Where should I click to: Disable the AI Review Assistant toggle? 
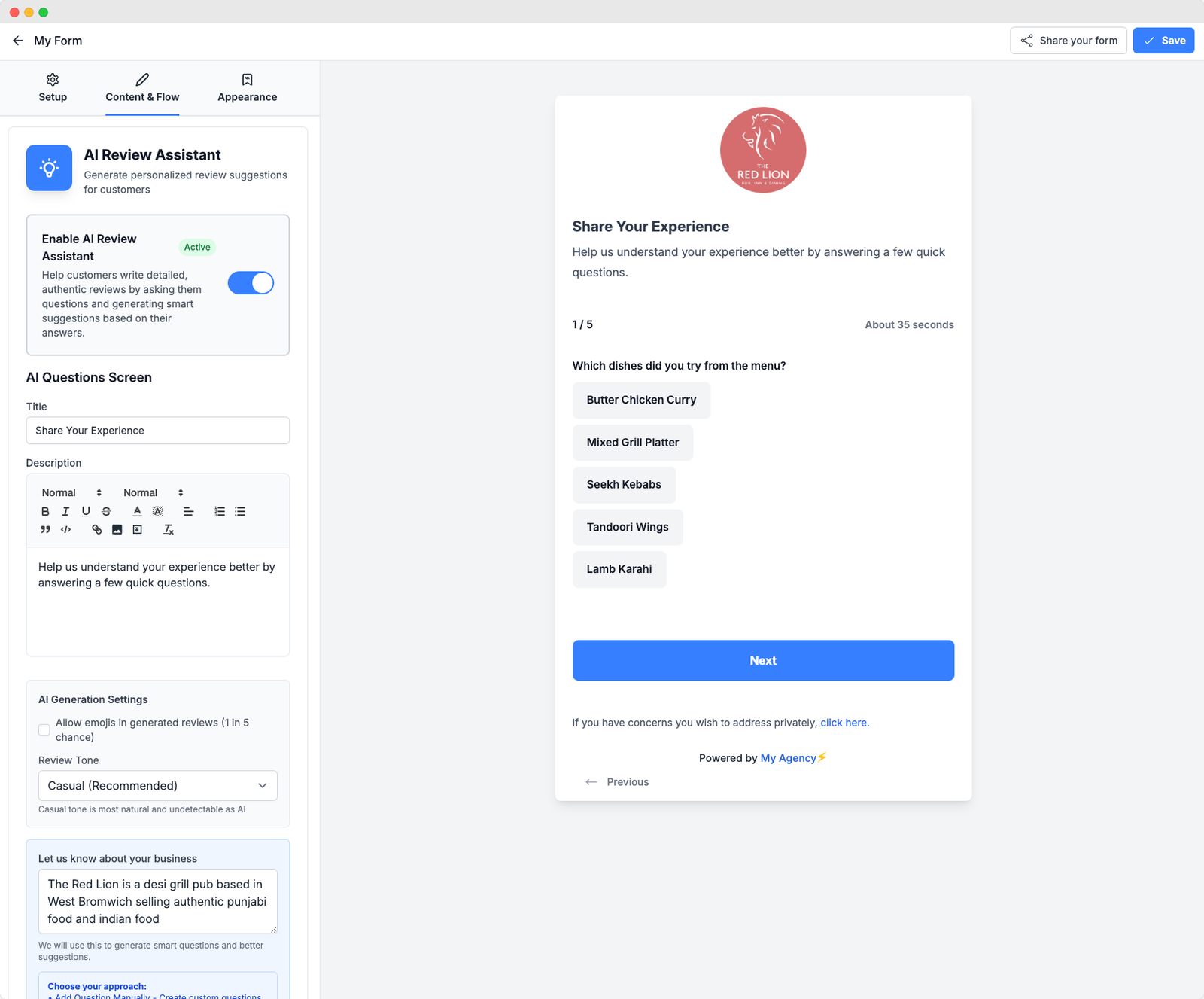251,283
